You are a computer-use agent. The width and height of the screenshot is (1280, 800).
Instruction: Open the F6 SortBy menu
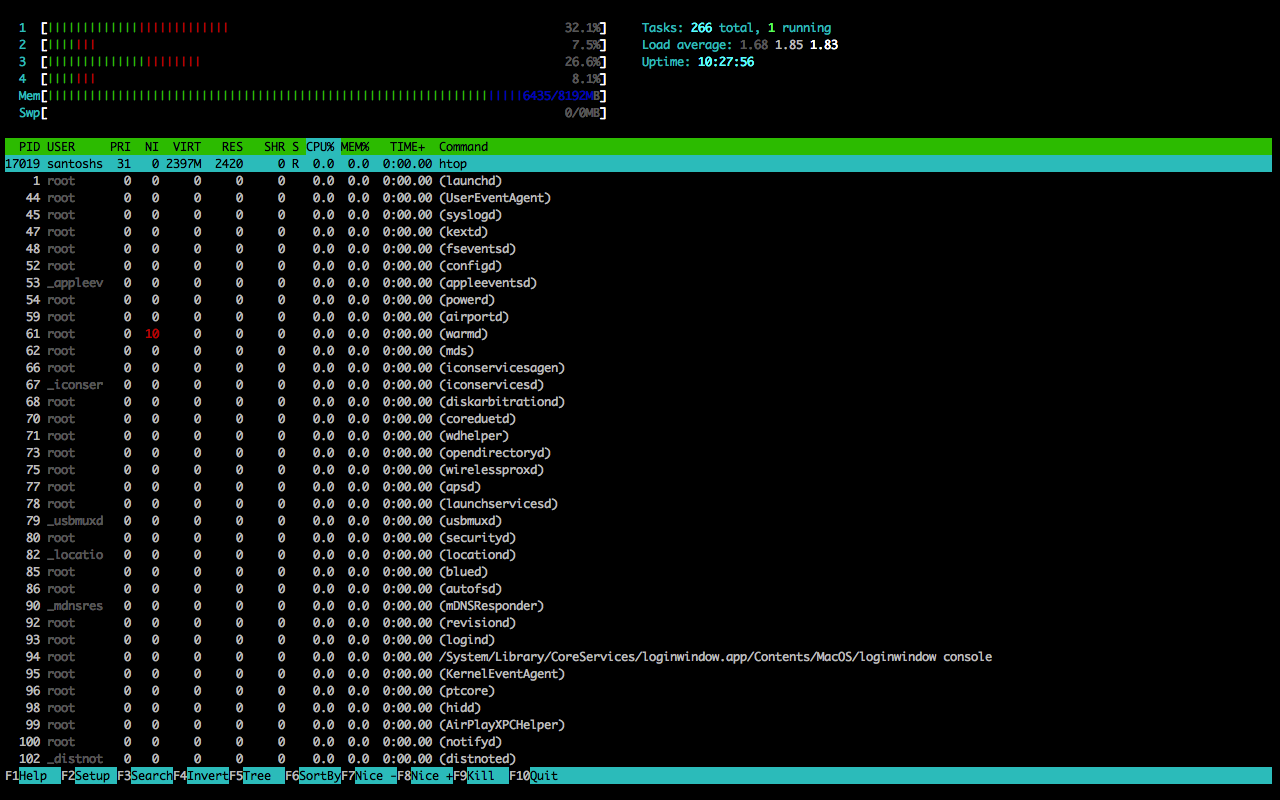[312, 776]
